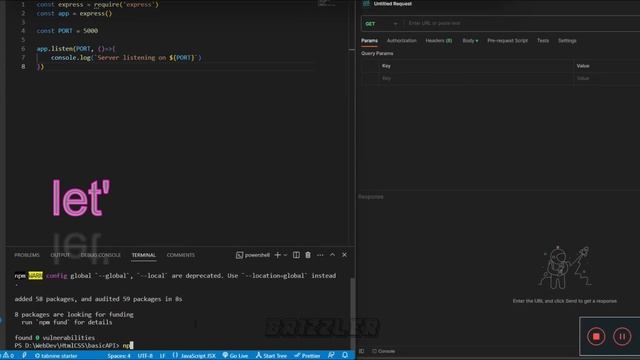Toggle the Postman sidebar icon beside Console
The image size is (640, 360).
pyautogui.click(x=362, y=351)
